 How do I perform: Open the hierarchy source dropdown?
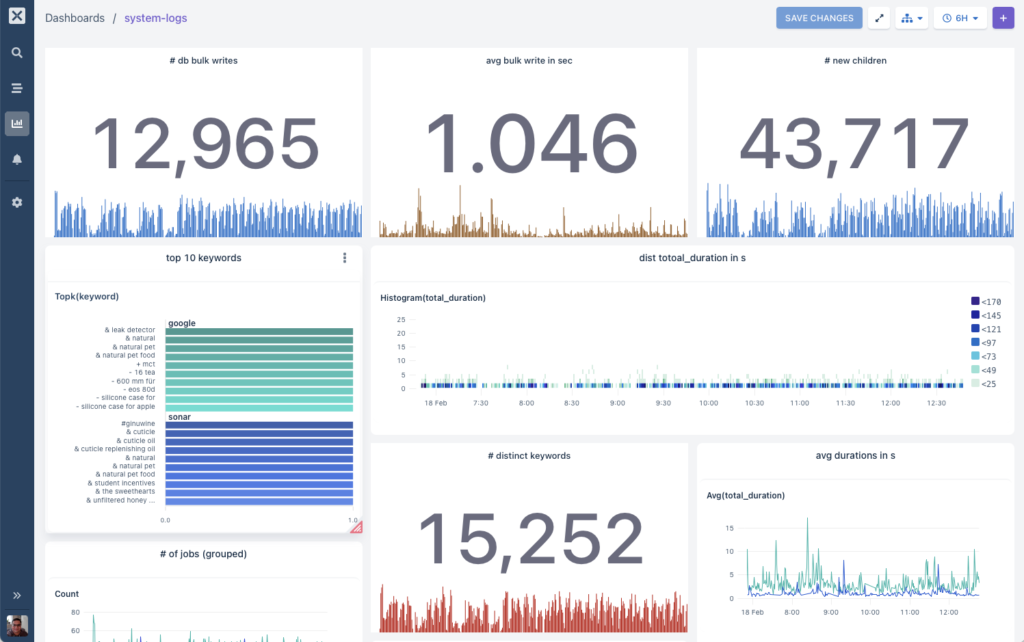(x=911, y=18)
